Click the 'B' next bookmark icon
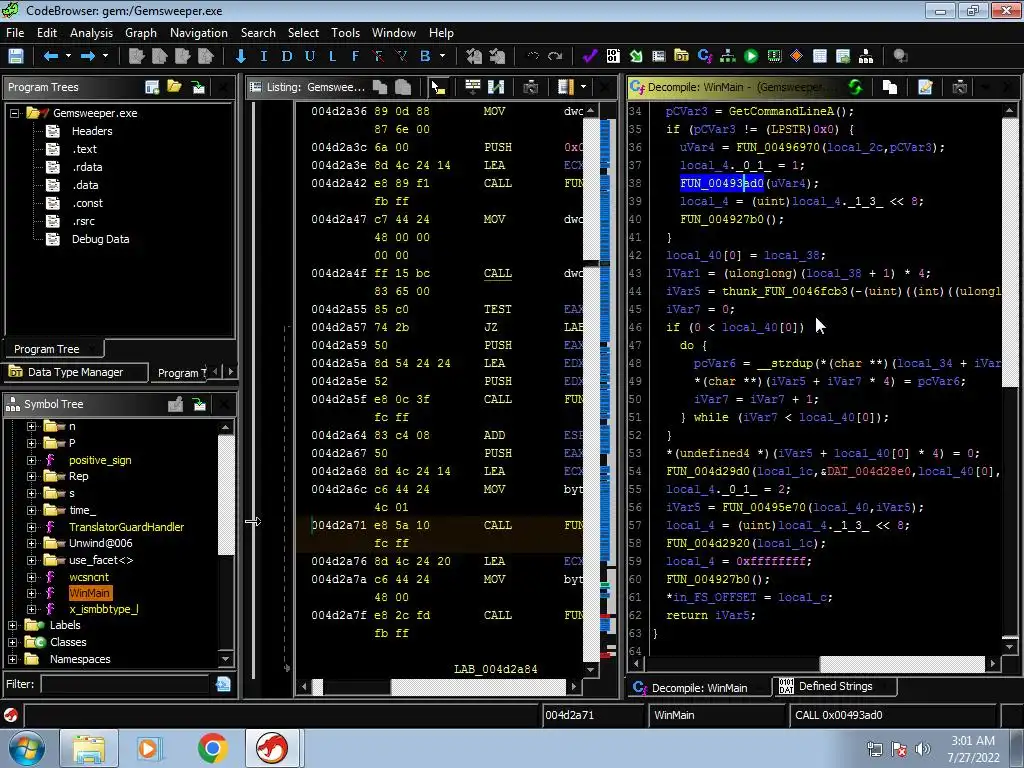 click(x=425, y=56)
